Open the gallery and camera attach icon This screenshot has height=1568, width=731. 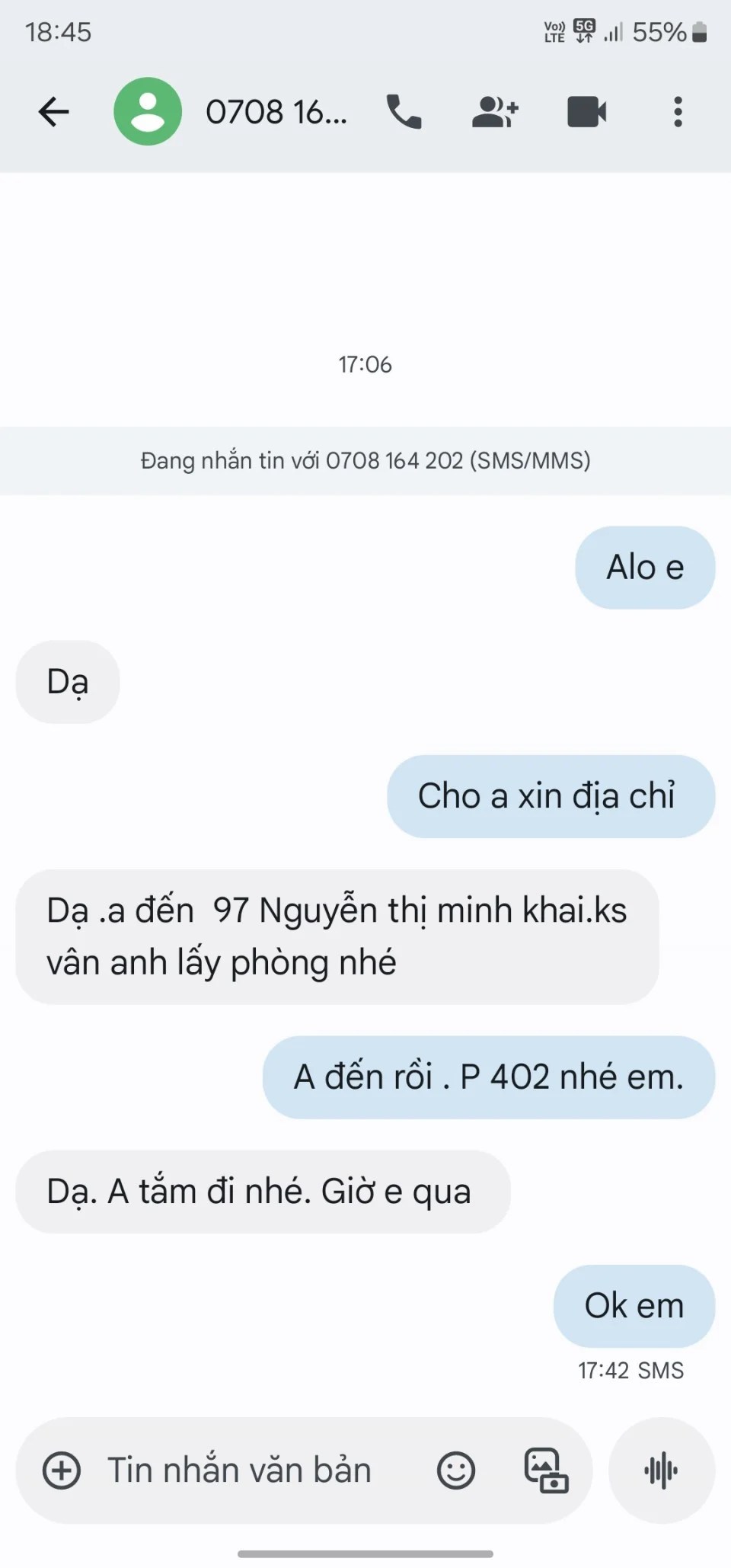(546, 1470)
